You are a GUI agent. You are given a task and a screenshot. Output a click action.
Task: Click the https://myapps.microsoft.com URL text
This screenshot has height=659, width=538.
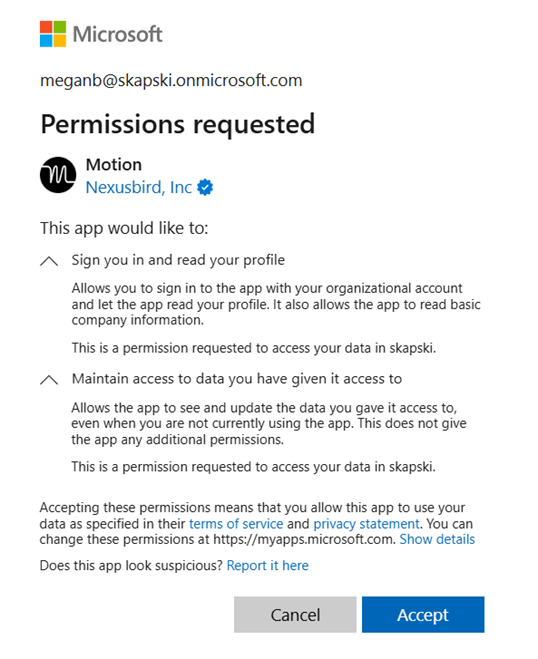pos(304,539)
